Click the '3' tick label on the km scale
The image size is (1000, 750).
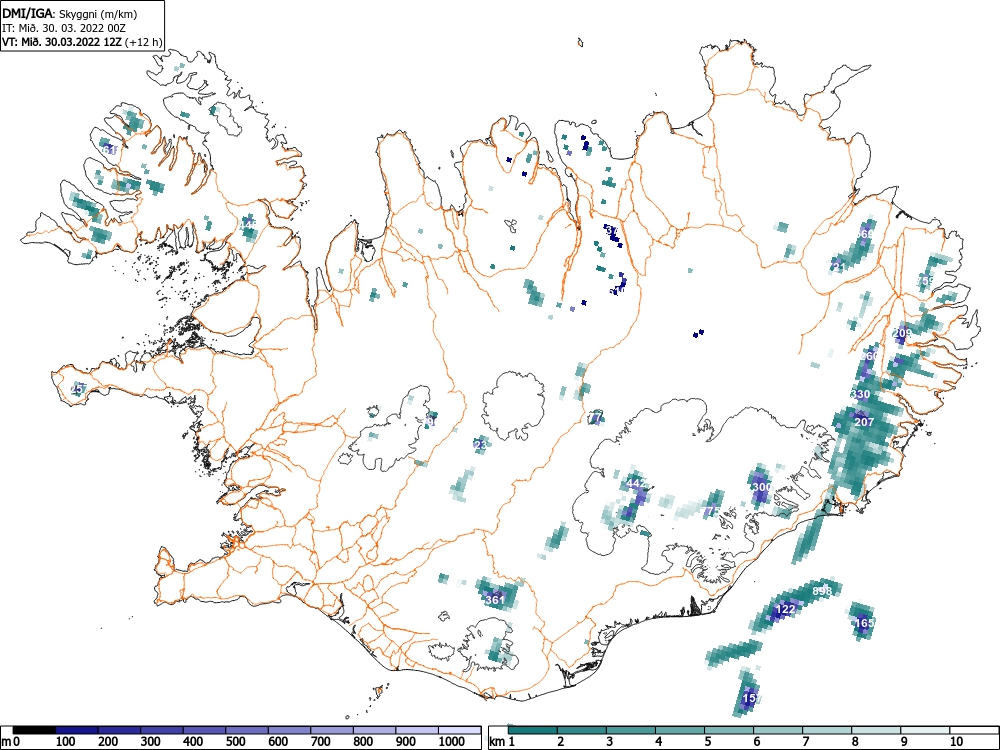[610, 742]
